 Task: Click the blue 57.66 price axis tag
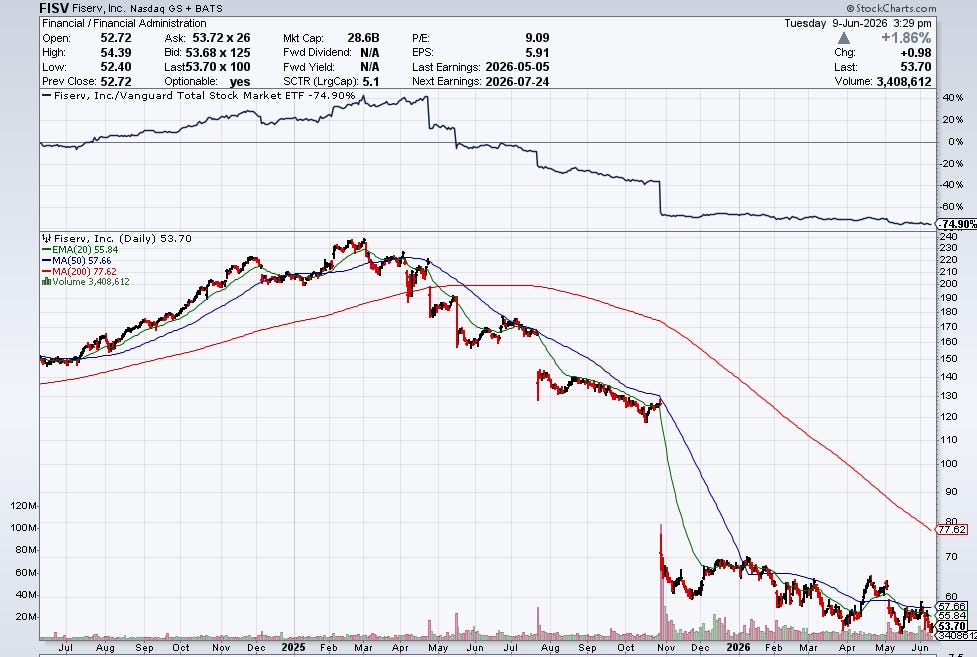point(952,606)
